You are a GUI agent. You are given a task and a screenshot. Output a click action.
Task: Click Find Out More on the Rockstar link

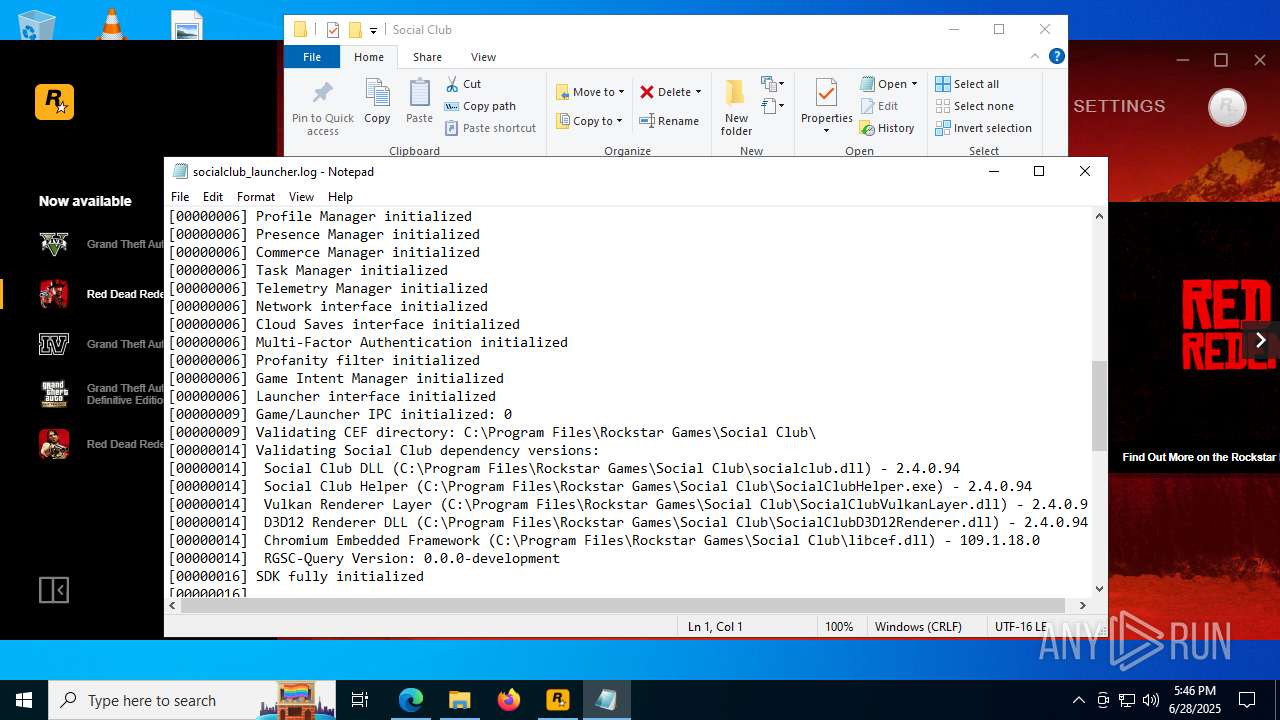(x=1199, y=457)
